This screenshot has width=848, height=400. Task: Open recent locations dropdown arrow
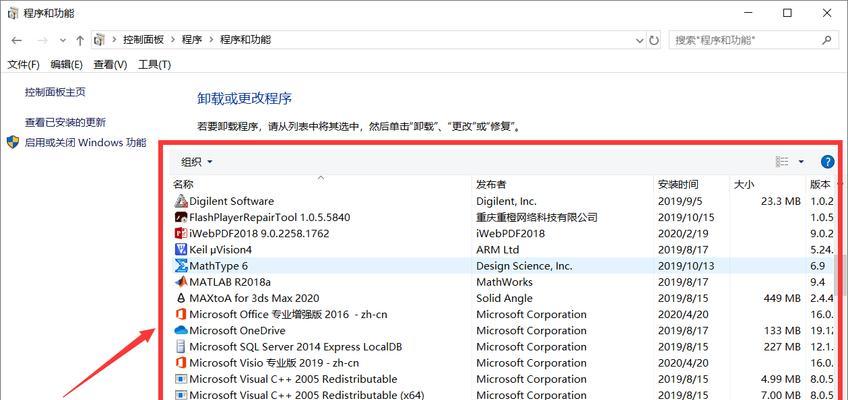63,40
